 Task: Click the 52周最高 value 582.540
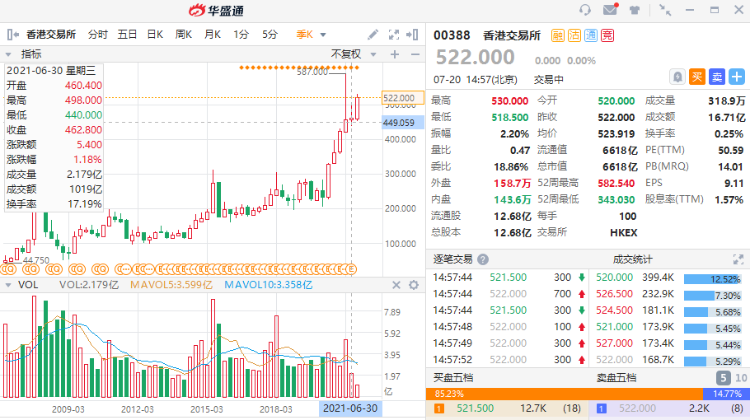(x=616, y=183)
